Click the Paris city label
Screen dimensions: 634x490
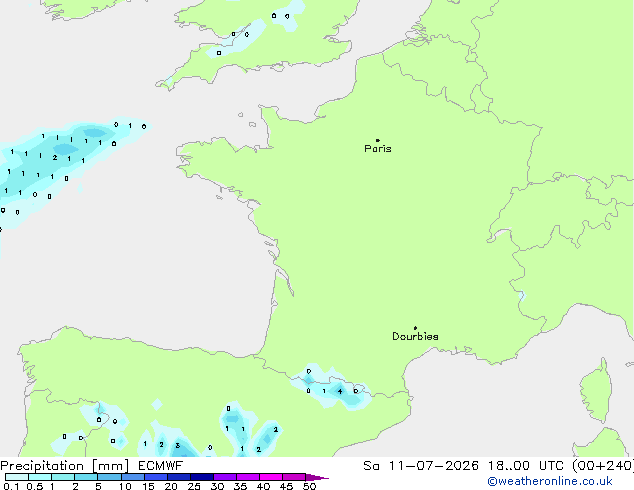click(x=378, y=149)
